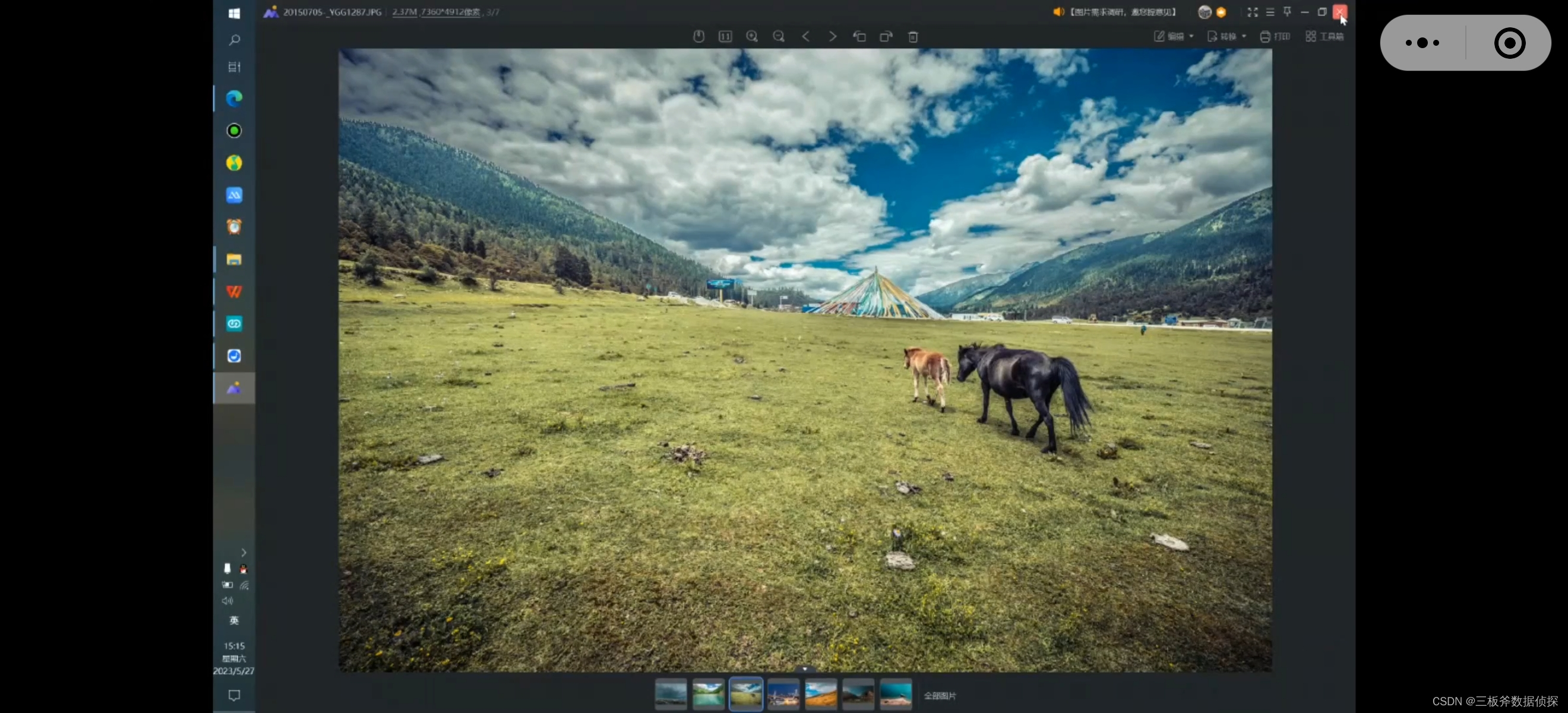Rotate the image counterclockwise
Viewport: 1568px width, 713px height.
[x=859, y=36]
